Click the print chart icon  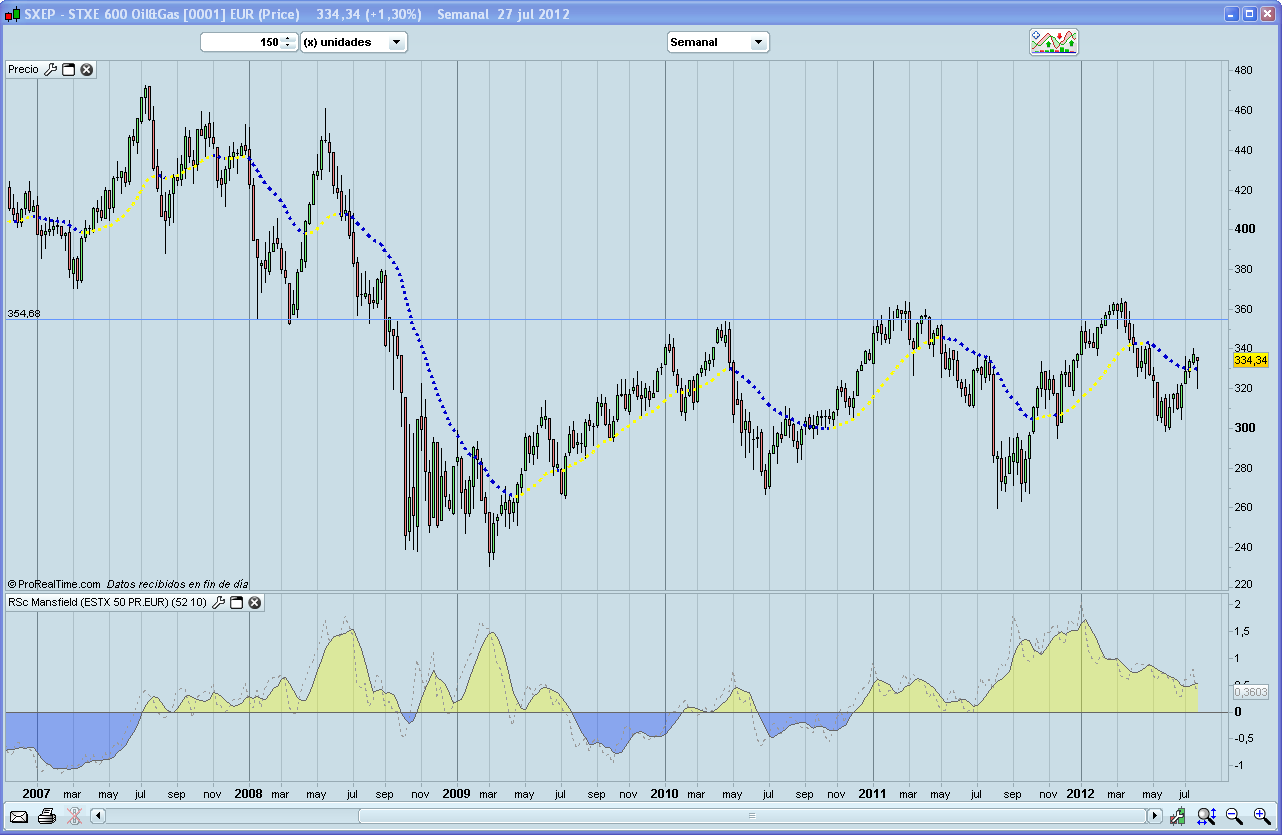(46, 816)
